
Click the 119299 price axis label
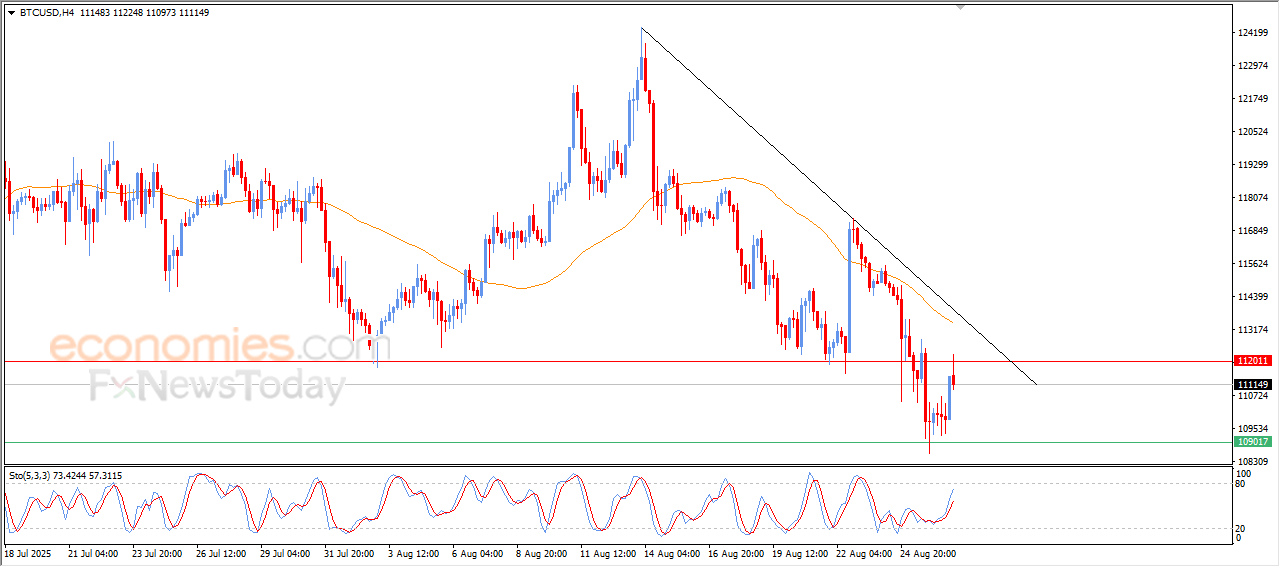pyautogui.click(x=1253, y=165)
